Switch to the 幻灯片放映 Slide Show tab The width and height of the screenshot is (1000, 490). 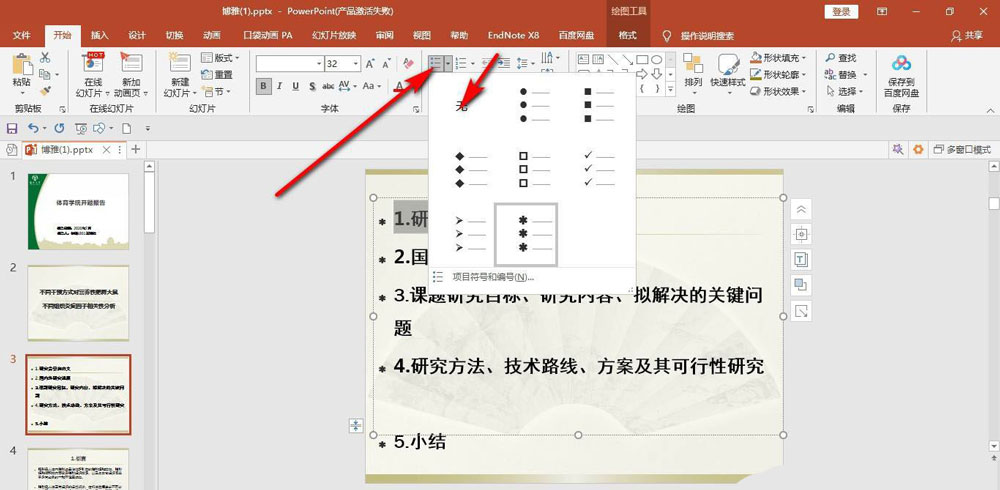(334, 36)
